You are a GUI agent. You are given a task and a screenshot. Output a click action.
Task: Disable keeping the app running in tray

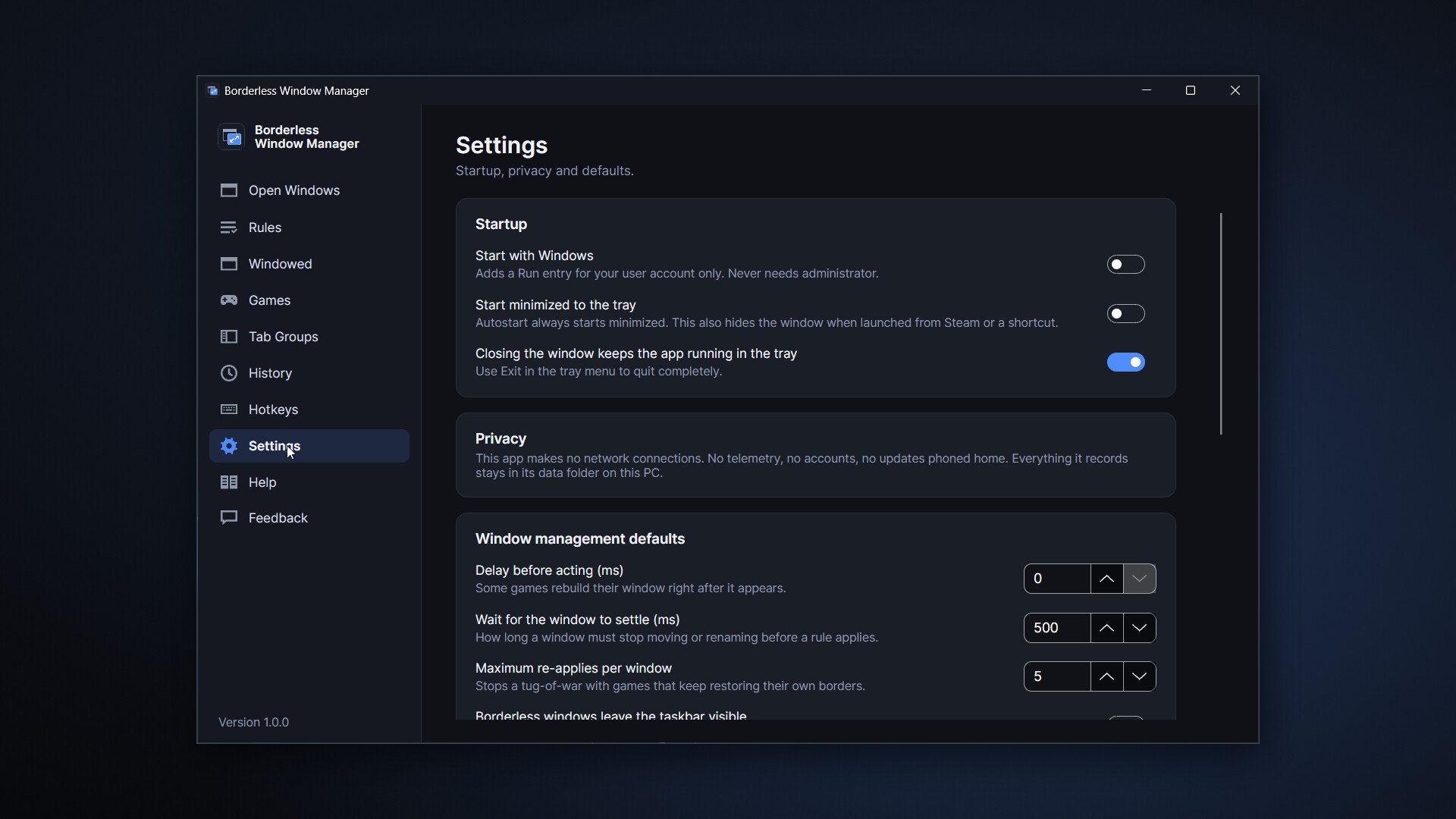tap(1125, 362)
